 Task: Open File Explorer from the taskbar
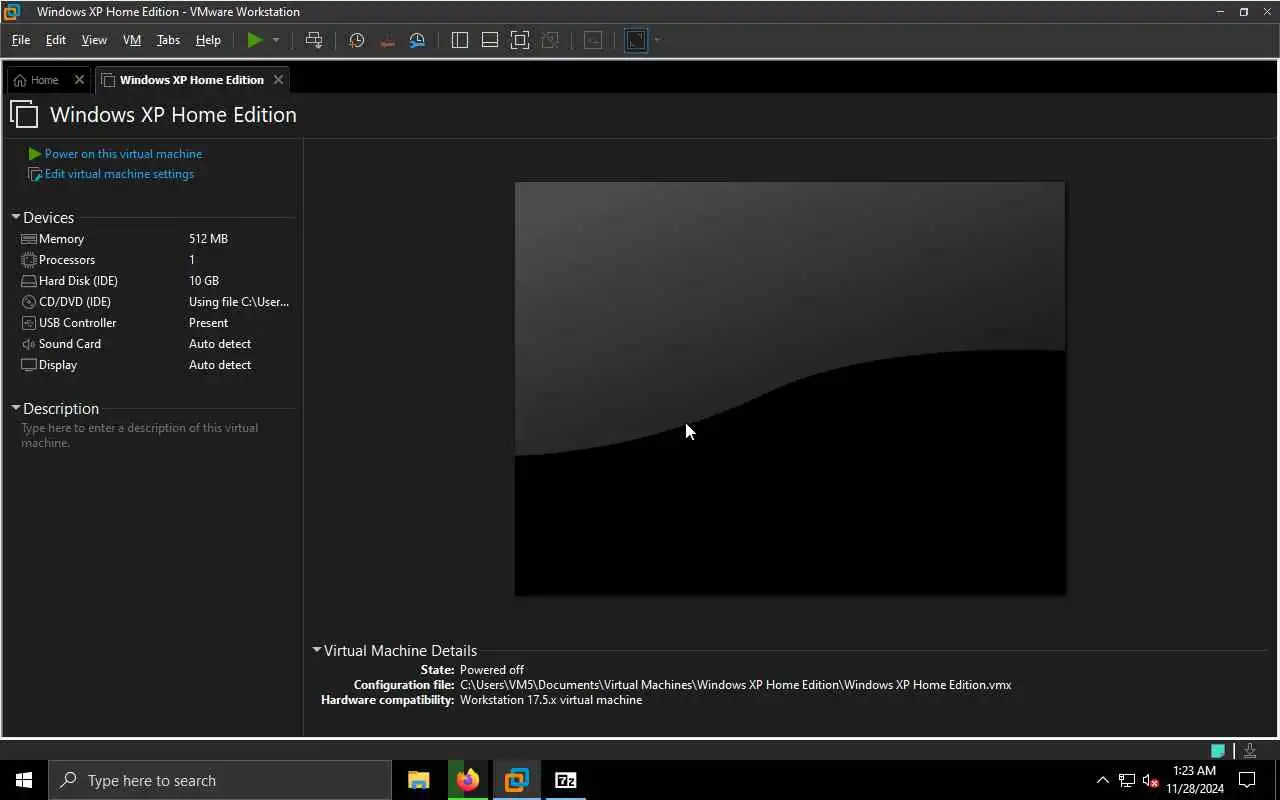coord(419,780)
